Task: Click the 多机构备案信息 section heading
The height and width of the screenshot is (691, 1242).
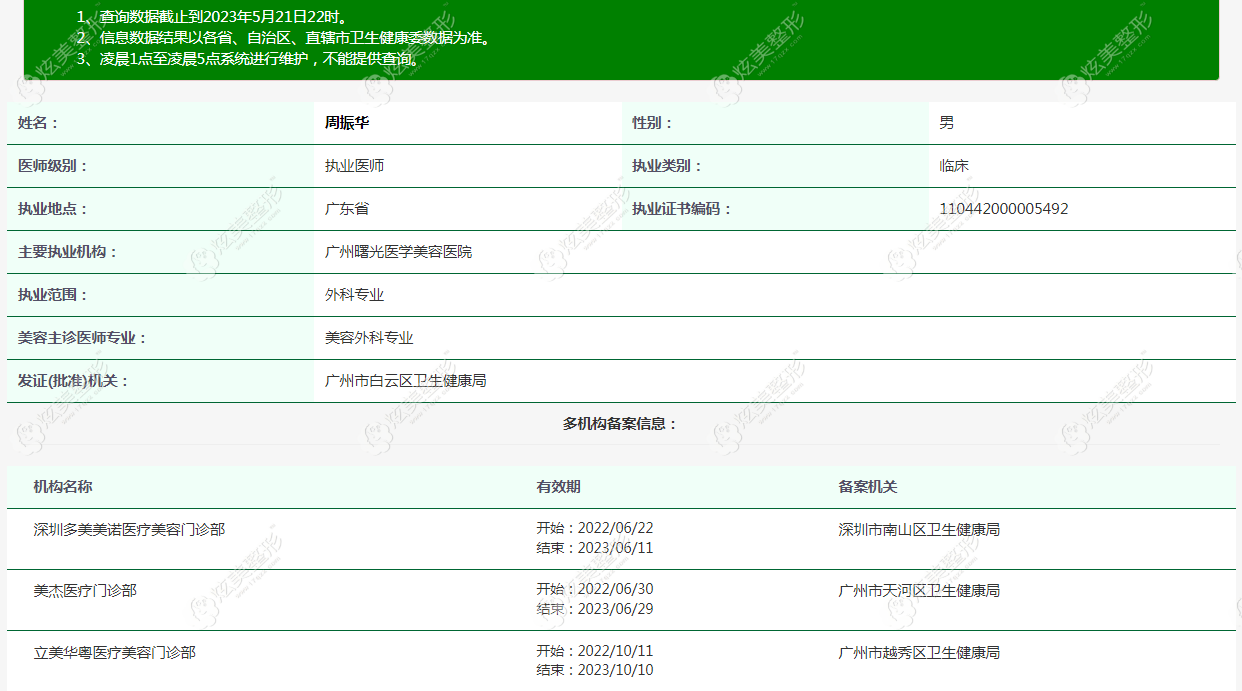Action: point(620,424)
